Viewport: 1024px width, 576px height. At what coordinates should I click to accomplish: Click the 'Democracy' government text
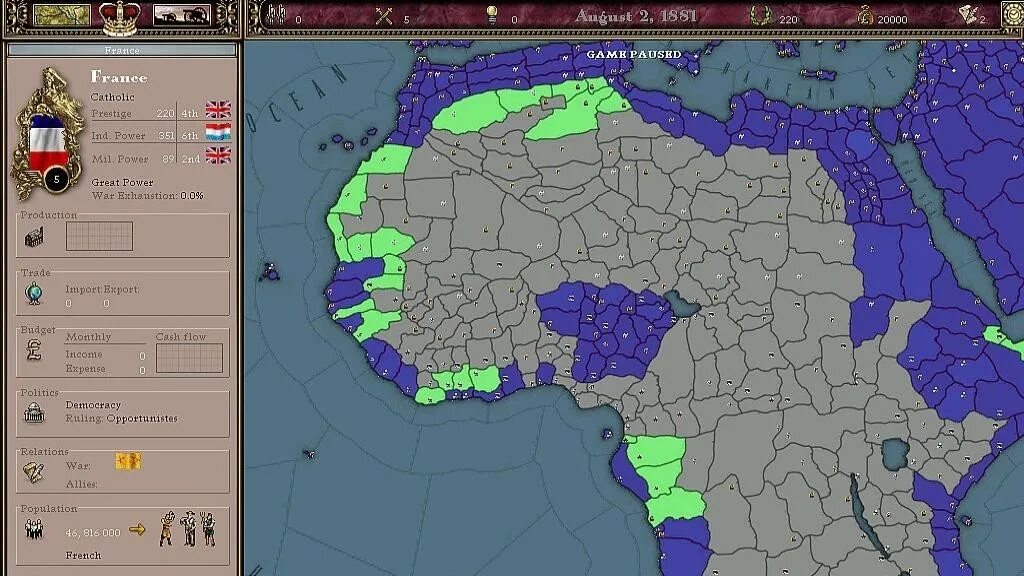[93, 405]
